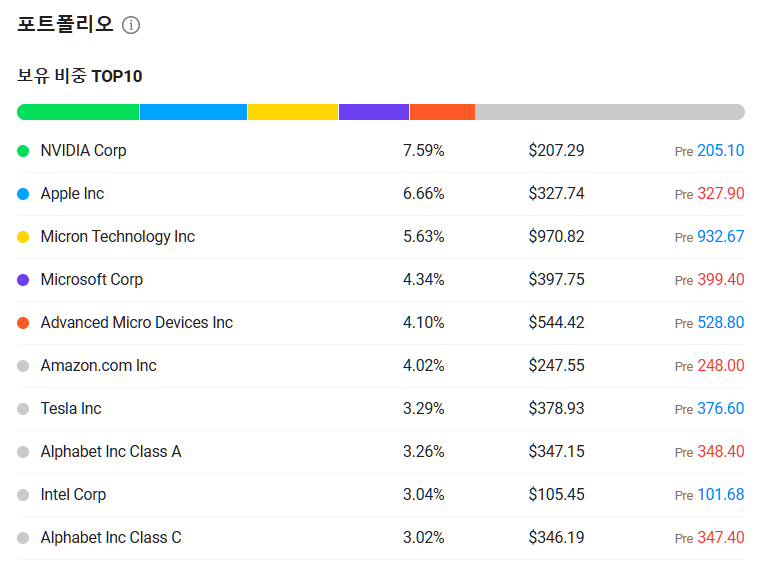The width and height of the screenshot is (761, 568).
Task: Click the purple Microsoft bar segment
Action: (374, 112)
